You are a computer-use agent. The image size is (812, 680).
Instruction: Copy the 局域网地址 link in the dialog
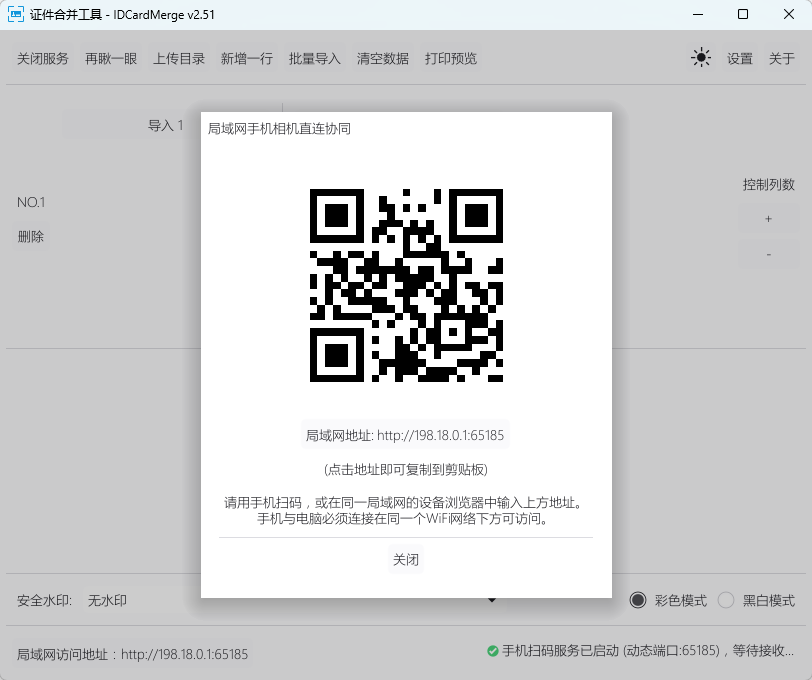pos(405,435)
